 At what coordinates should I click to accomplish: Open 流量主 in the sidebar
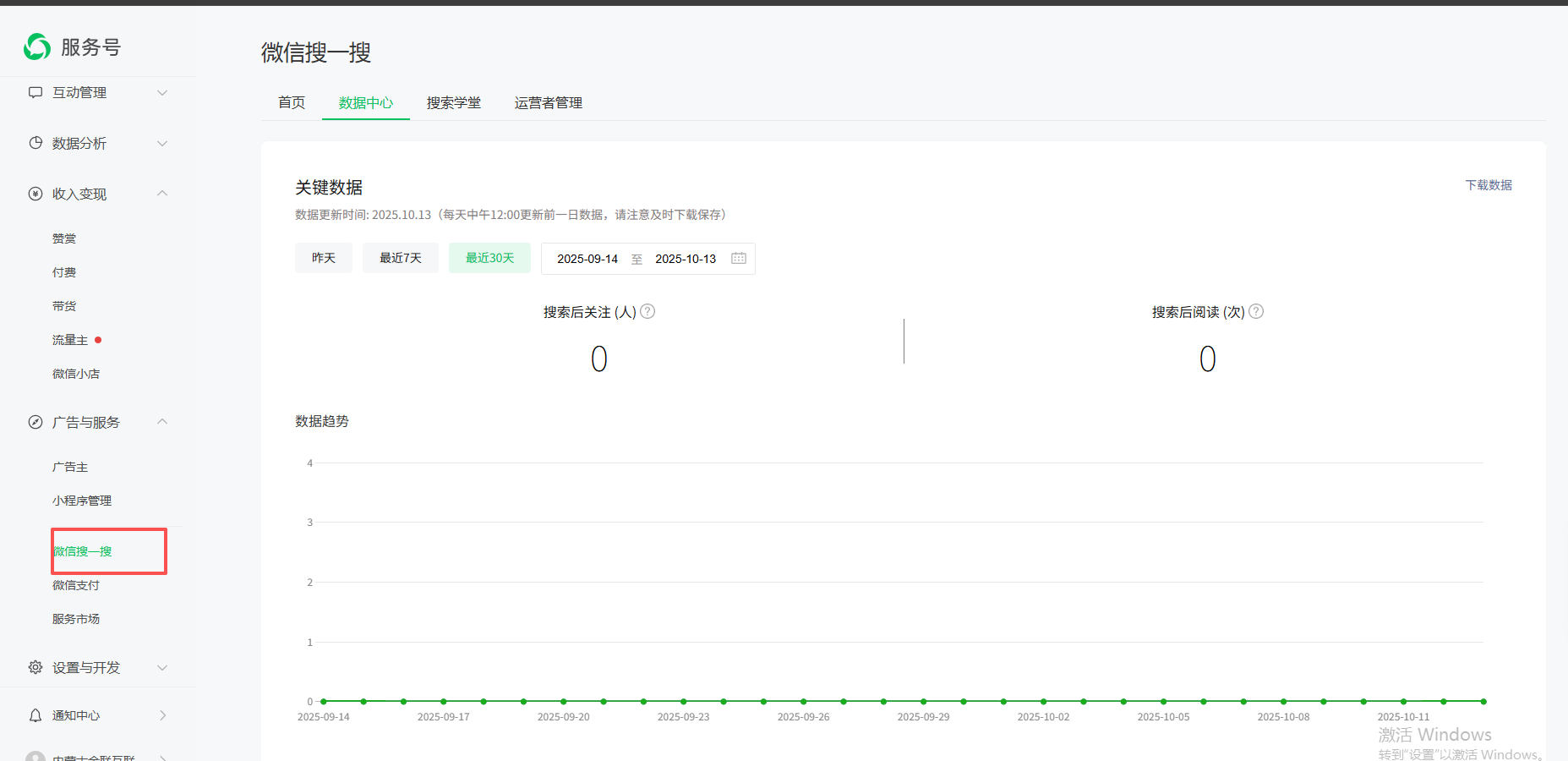click(x=70, y=340)
